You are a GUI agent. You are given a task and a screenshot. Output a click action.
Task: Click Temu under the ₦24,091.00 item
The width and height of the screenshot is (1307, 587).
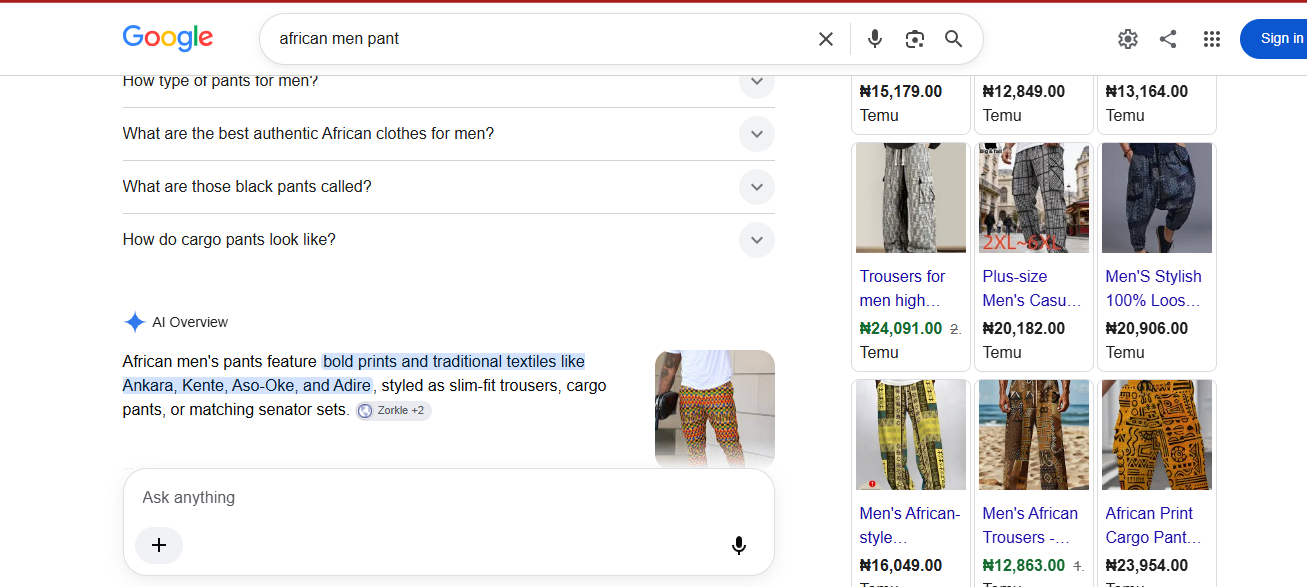879,352
